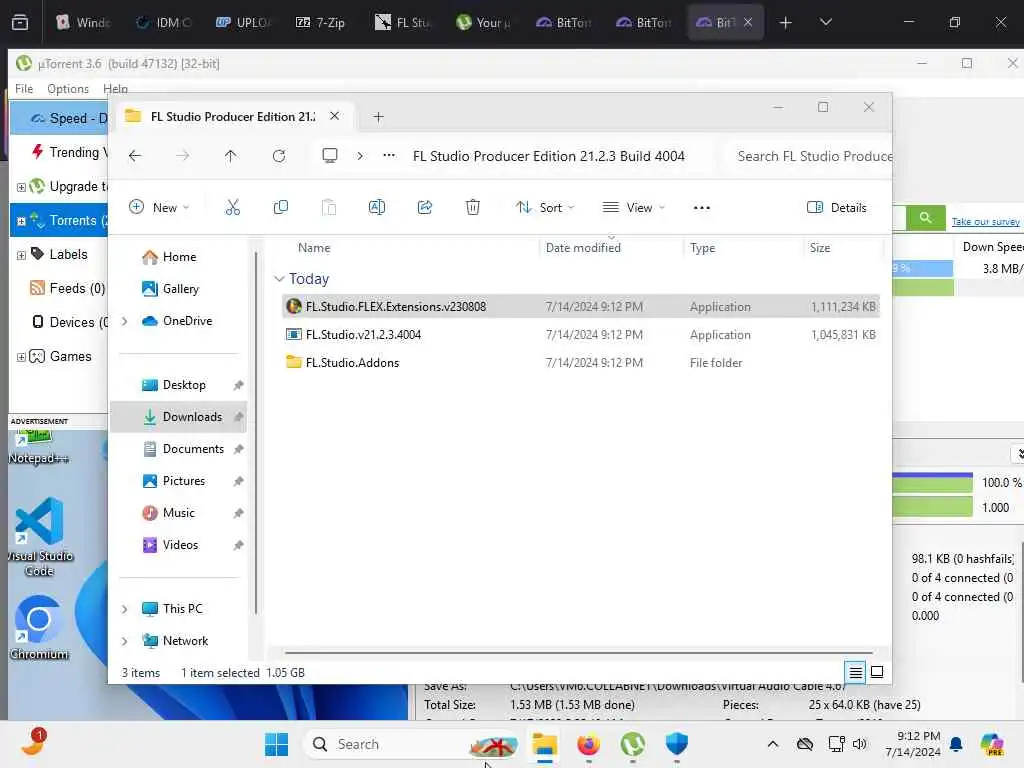Click the Explorer horizontal scrollbar
The width and height of the screenshot is (1024, 768).
579,652
